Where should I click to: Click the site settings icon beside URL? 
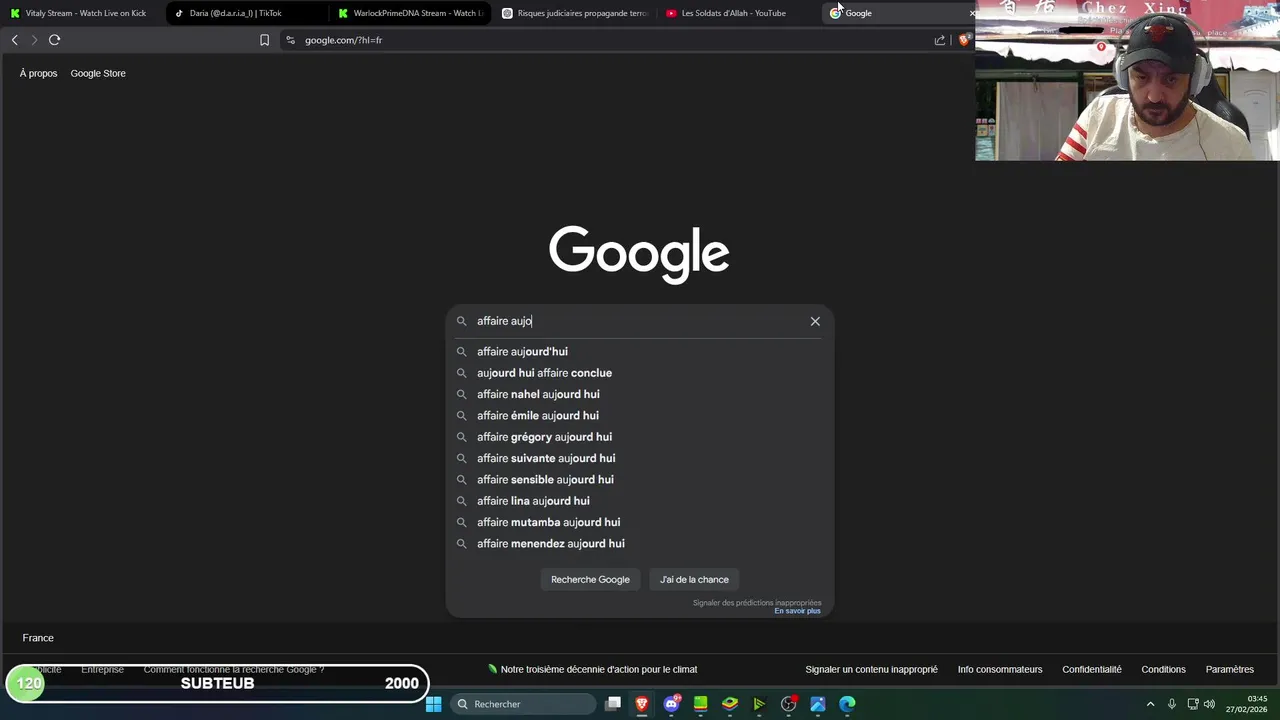click(x=290, y=40)
